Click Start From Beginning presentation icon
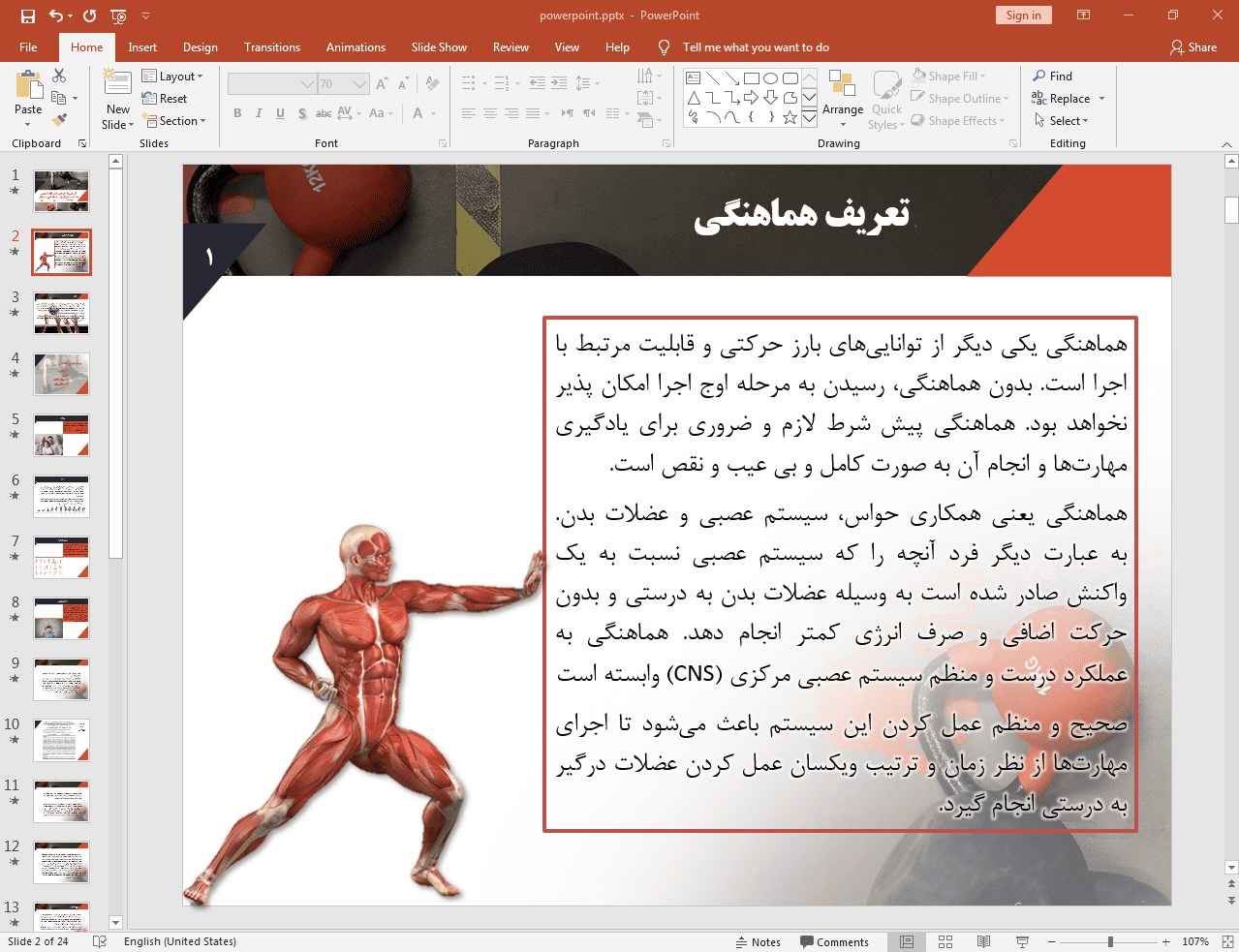1239x952 pixels. tap(118, 15)
